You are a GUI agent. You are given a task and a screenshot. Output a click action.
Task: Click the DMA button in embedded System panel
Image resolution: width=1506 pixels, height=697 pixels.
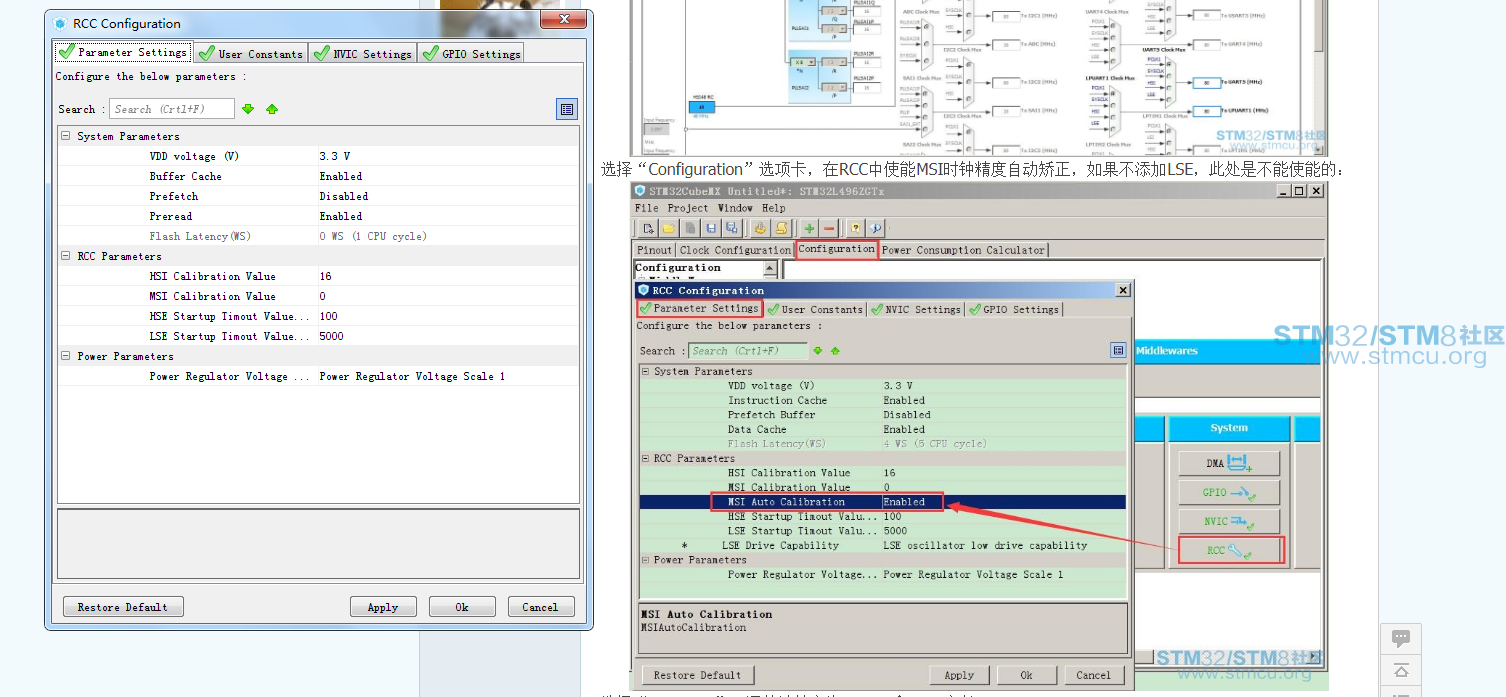[x=1229, y=463]
